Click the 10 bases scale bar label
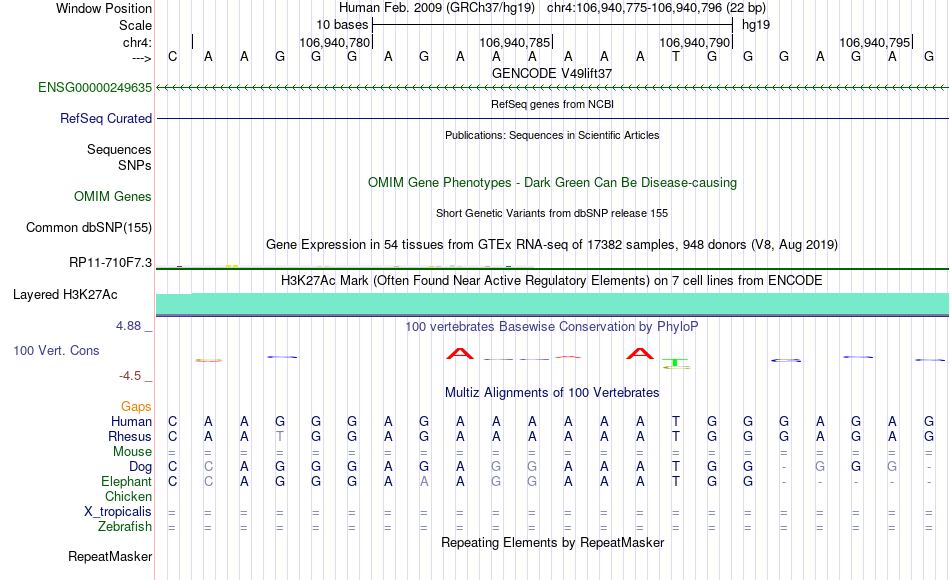This screenshot has height=580, width=950. 342,25
